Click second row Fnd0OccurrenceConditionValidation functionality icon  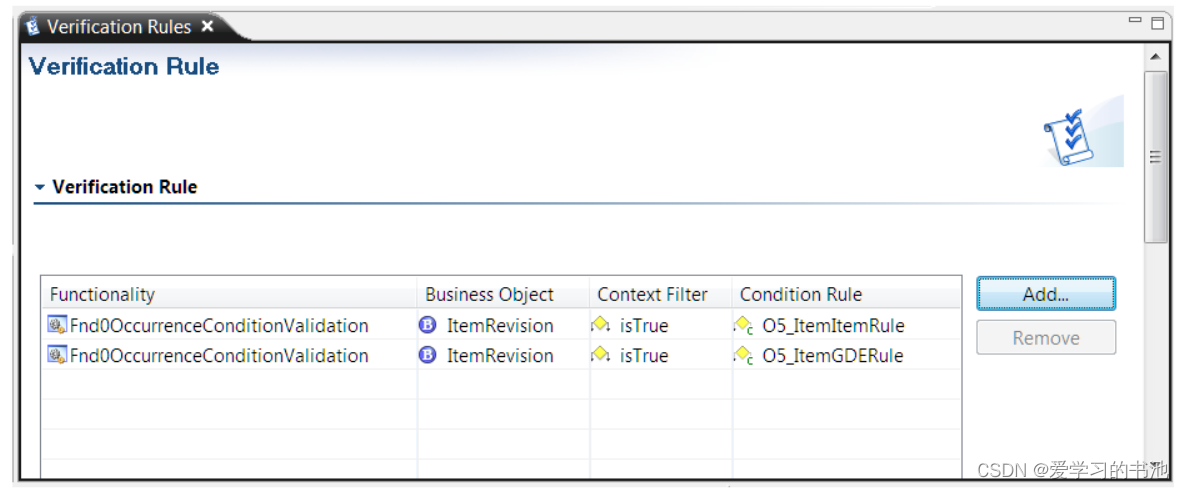57,355
